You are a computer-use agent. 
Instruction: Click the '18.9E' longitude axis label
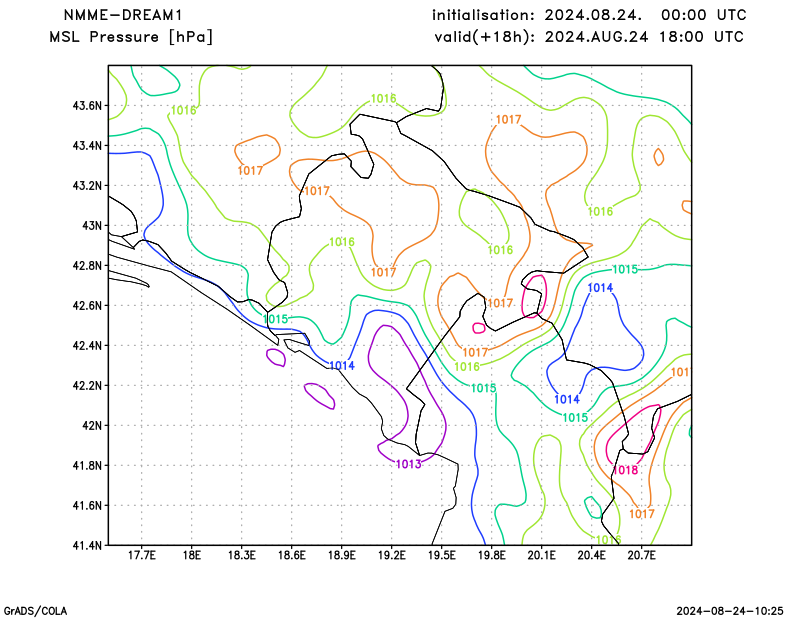(x=341, y=555)
